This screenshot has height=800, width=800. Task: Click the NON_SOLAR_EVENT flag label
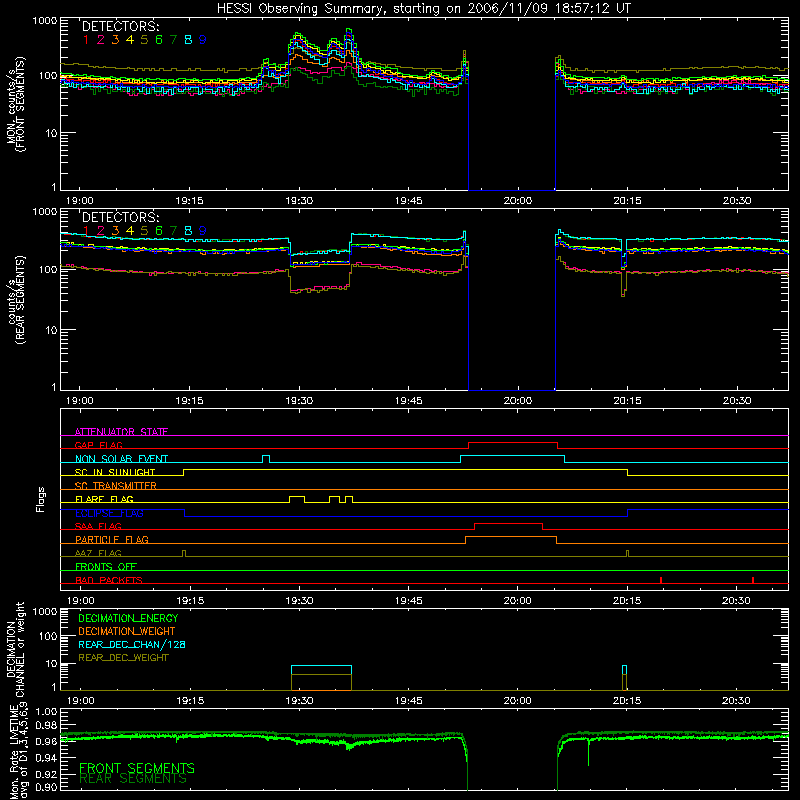[x=121, y=459]
